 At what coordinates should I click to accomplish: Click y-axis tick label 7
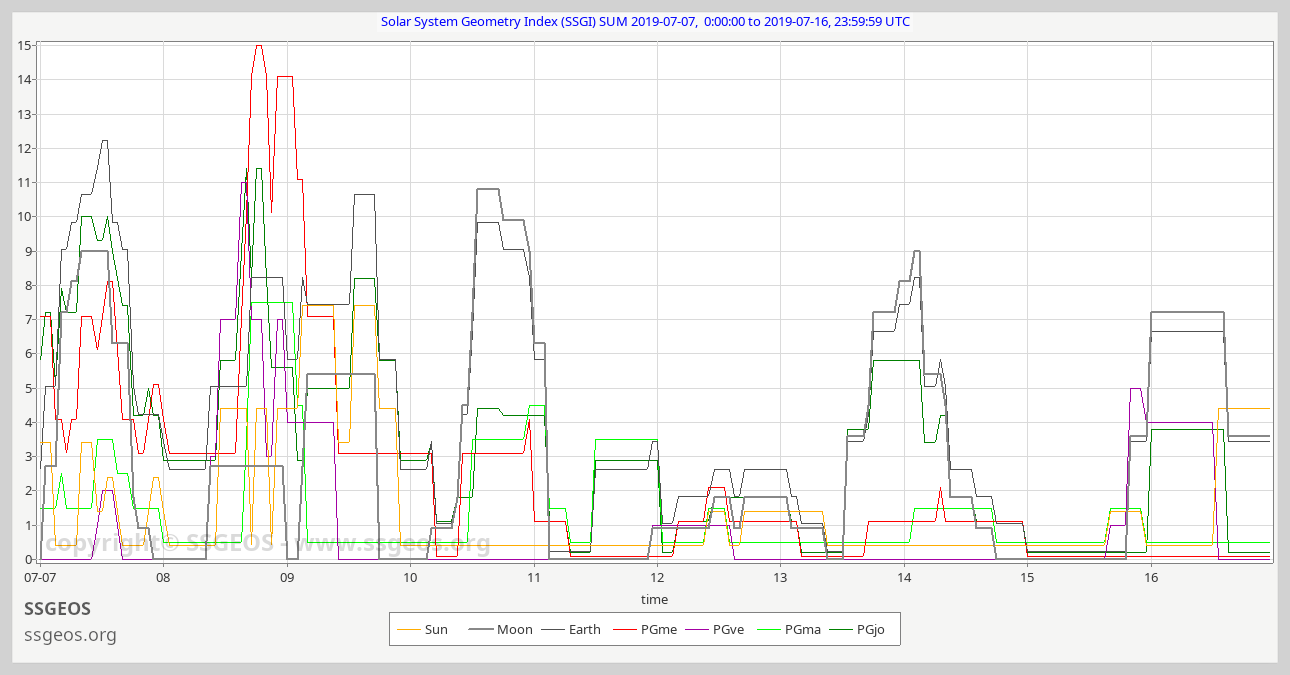click(28, 320)
